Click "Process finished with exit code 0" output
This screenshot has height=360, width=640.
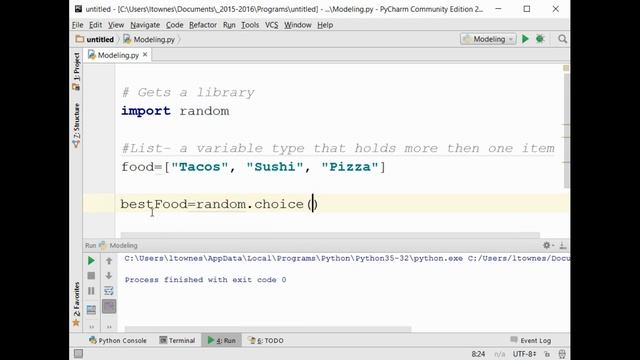pyautogui.click(x=205, y=280)
